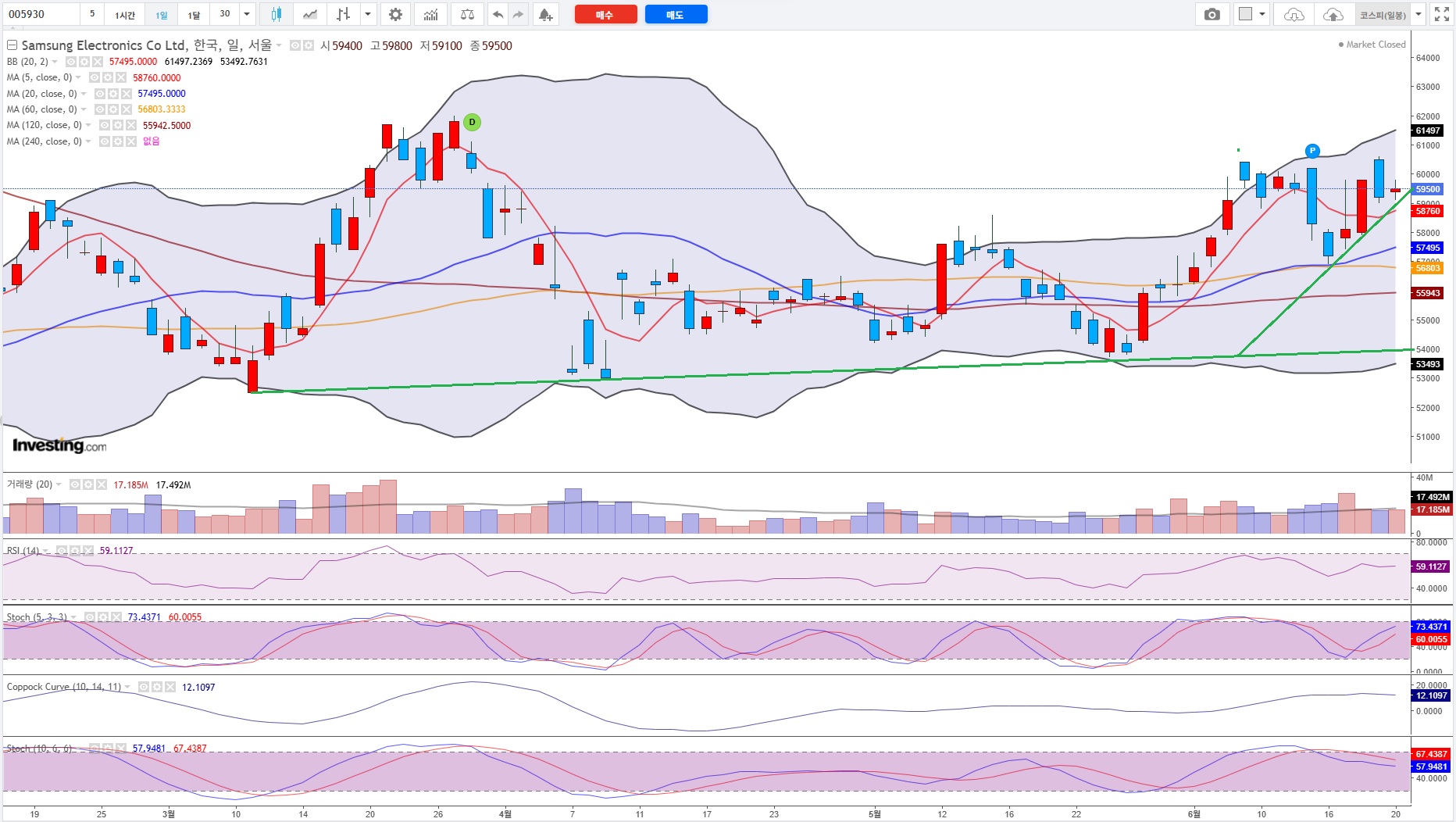Save chart layout to the cloud
1456x822 pixels.
point(1333,14)
